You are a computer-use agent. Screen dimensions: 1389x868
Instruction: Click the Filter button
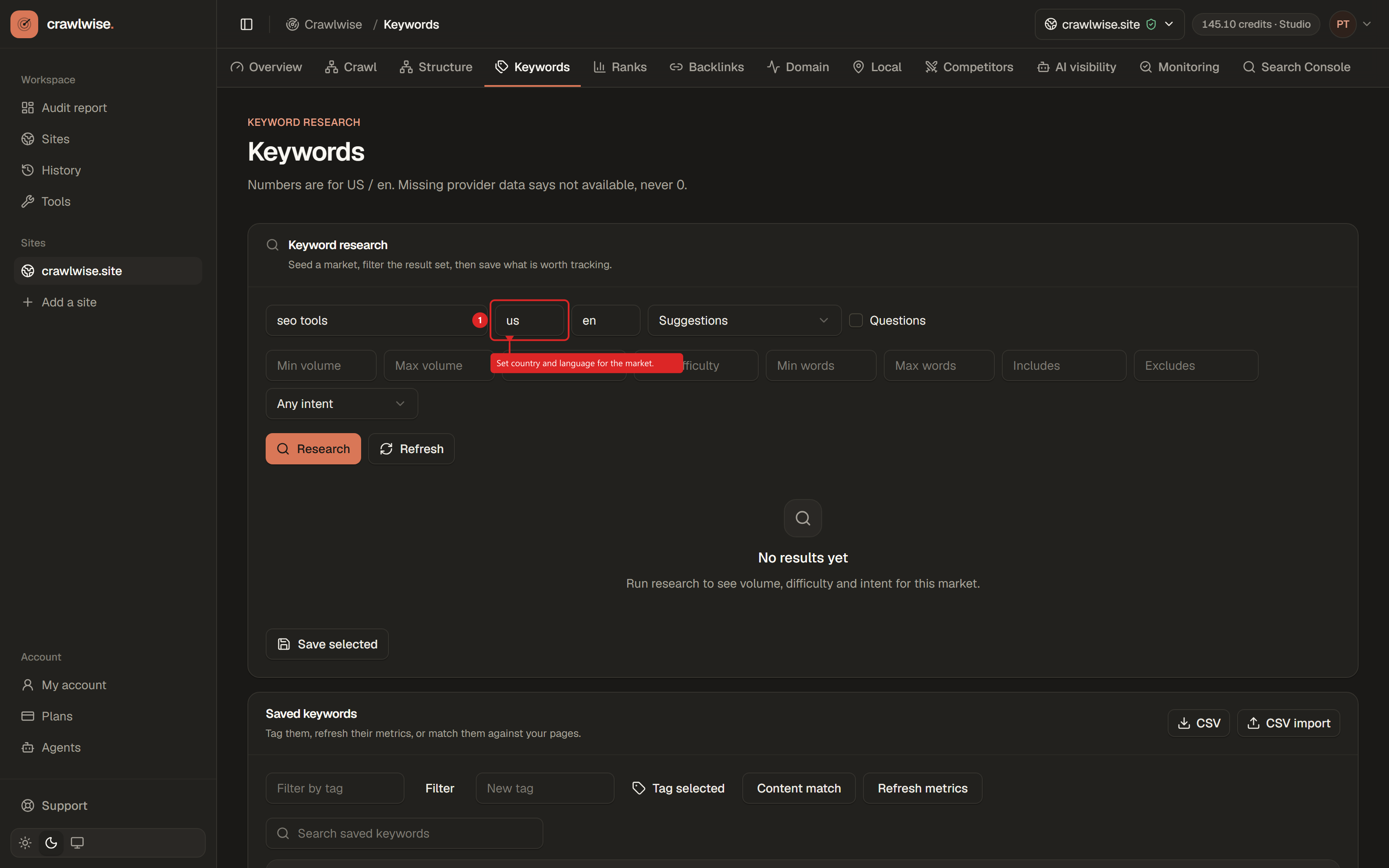(x=440, y=788)
